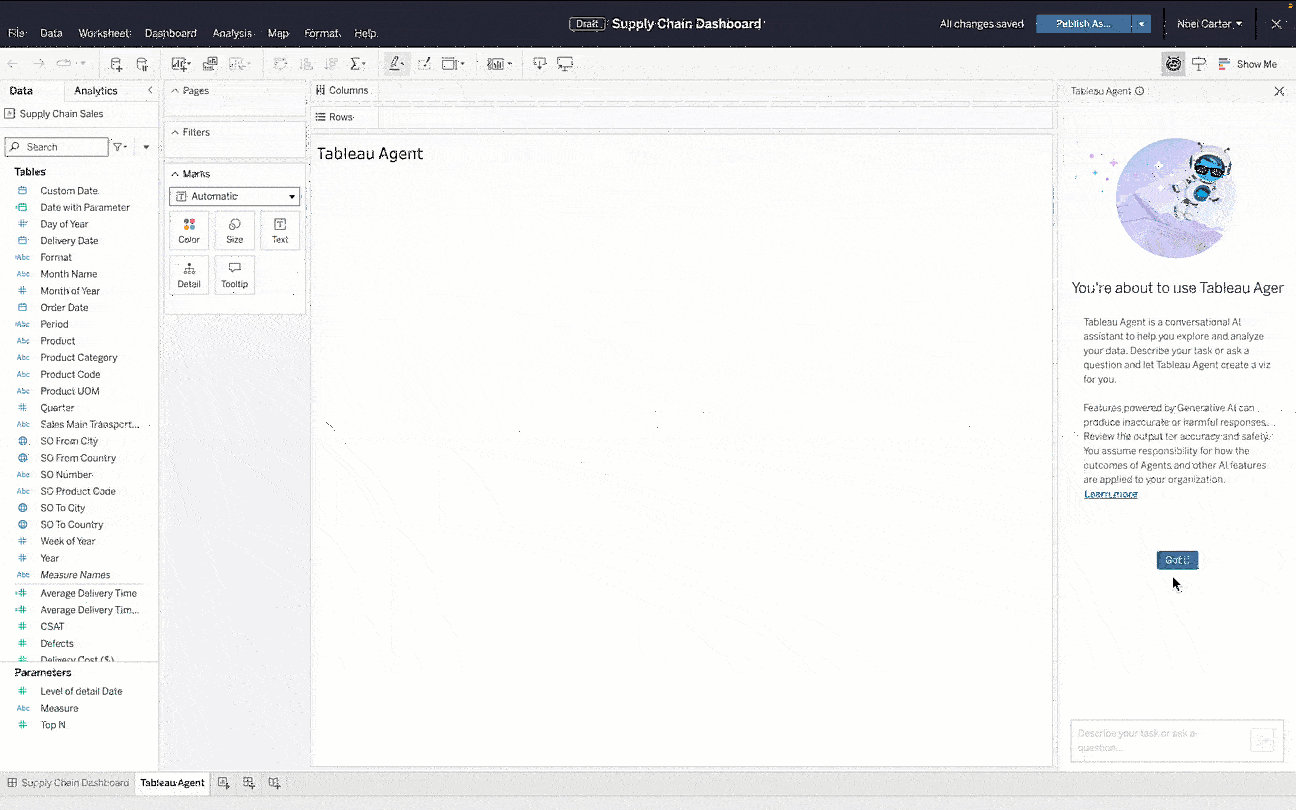
Task: Add a new story from bottom bar
Action: pyautogui.click(x=274, y=783)
